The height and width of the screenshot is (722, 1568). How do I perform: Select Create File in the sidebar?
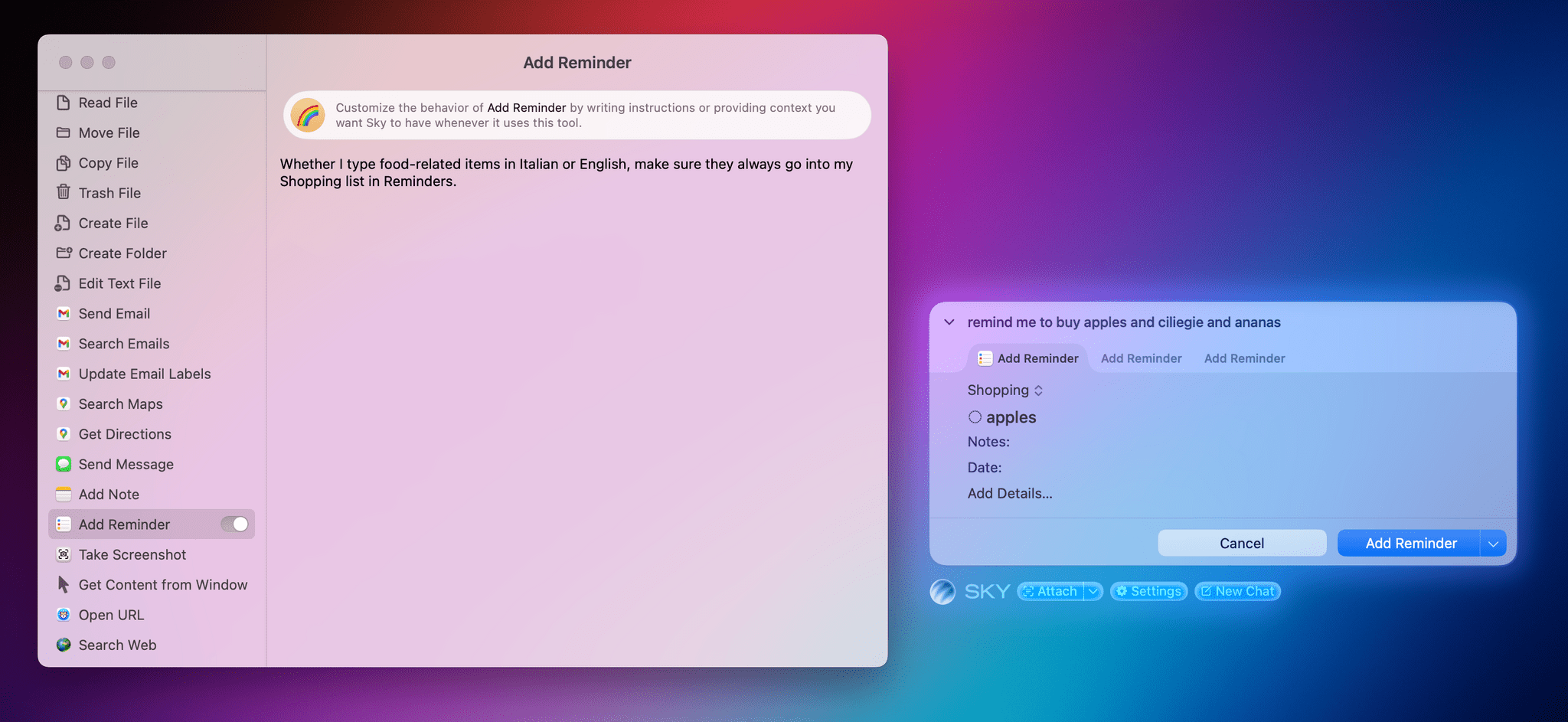click(x=152, y=223)
